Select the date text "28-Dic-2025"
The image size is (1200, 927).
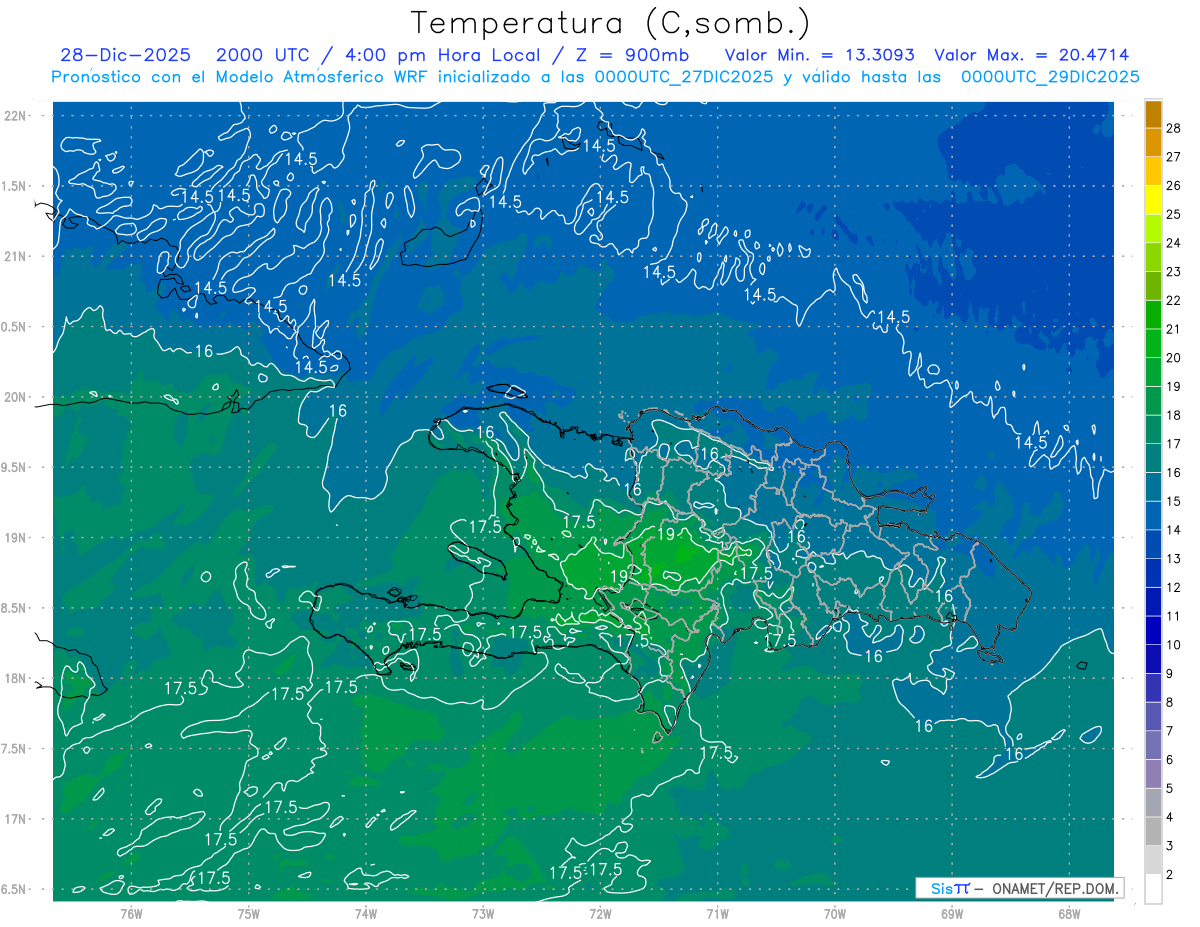[125, 55]
